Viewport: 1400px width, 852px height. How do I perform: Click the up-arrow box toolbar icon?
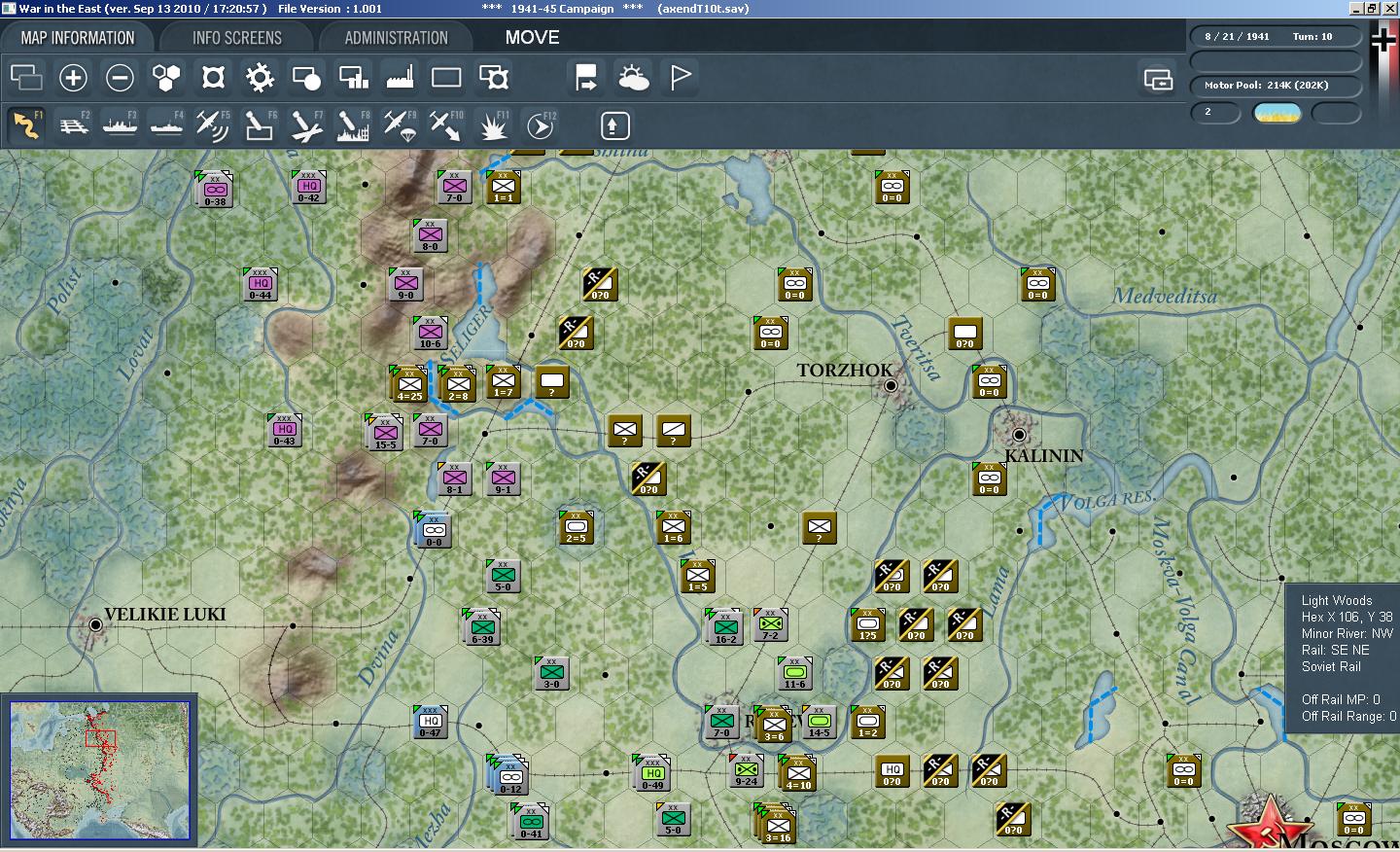613,125
